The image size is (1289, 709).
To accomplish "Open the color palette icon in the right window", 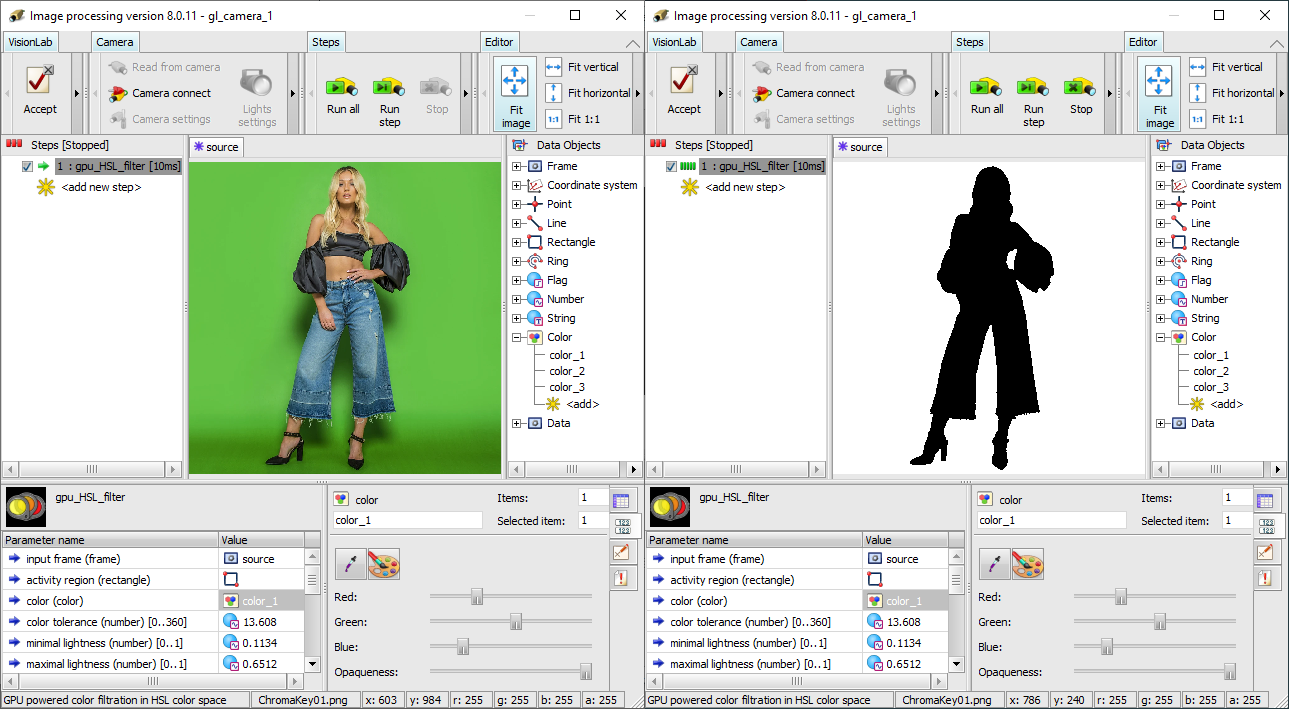I will point(1027,564).
